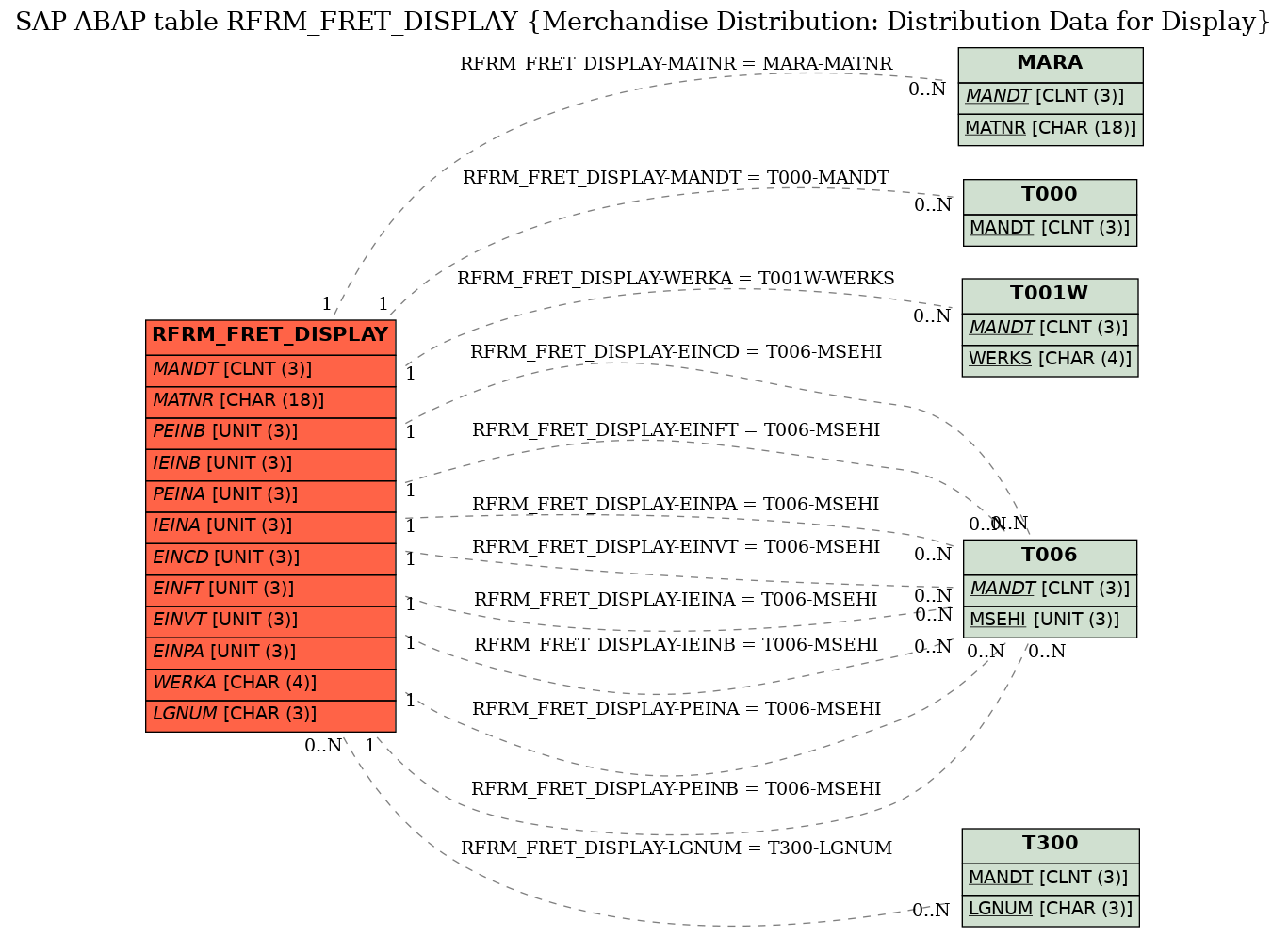Image resolution: width=1288 pixels, height=937 pixels.
Task: Select the WERKA [CHAR (4)] field
Action: pos(270,684)
